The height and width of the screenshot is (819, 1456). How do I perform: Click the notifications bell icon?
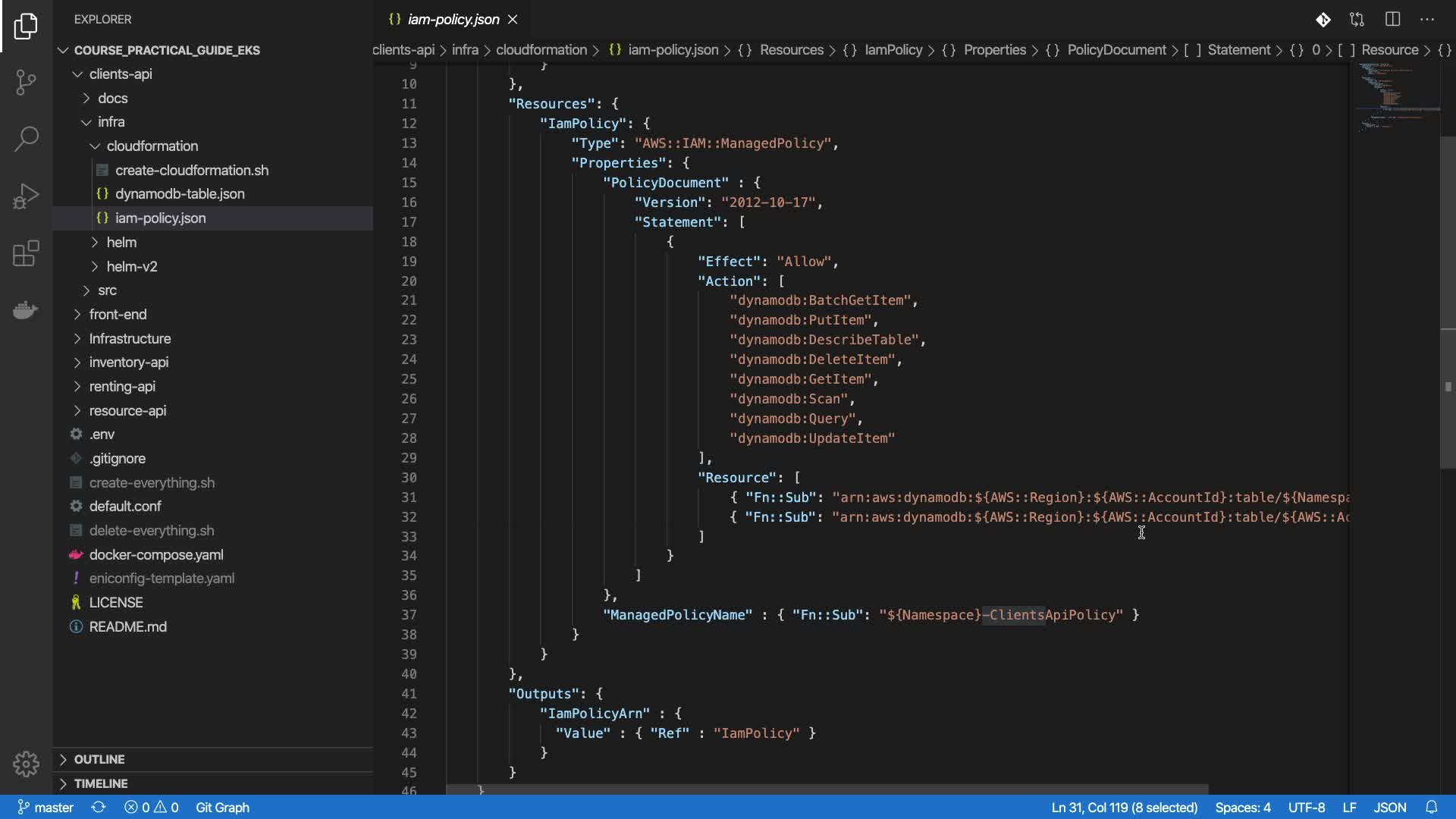pyautogui.click(x=1431, y=808)
